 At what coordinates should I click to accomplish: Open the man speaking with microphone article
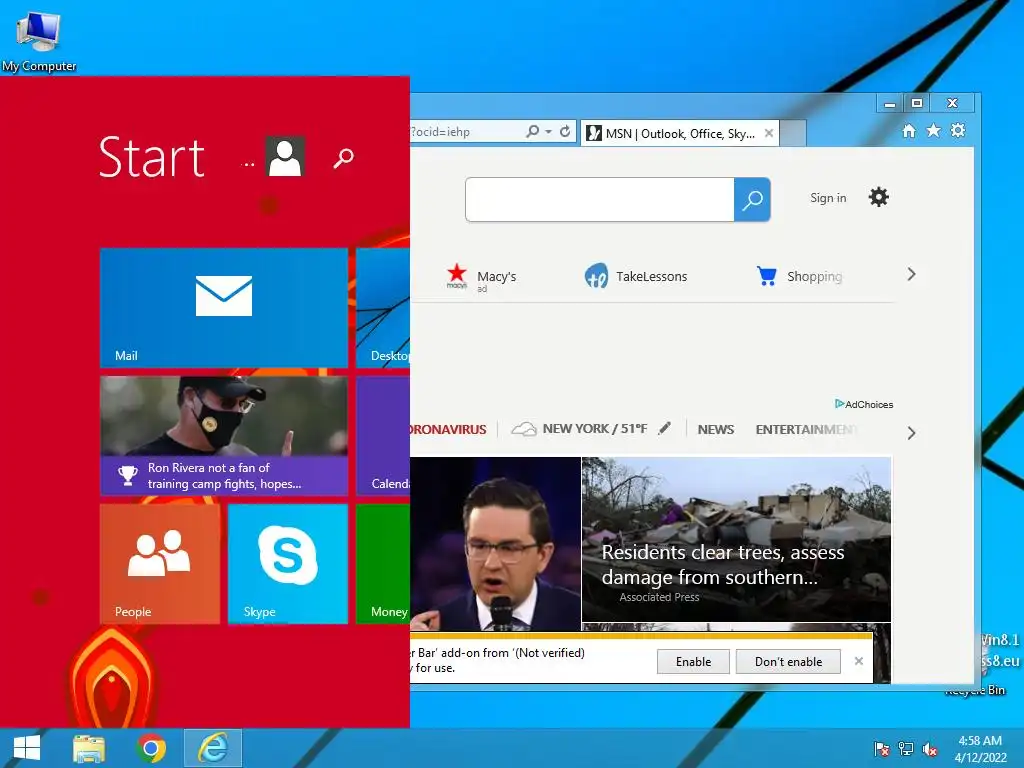tap(496, 543)
